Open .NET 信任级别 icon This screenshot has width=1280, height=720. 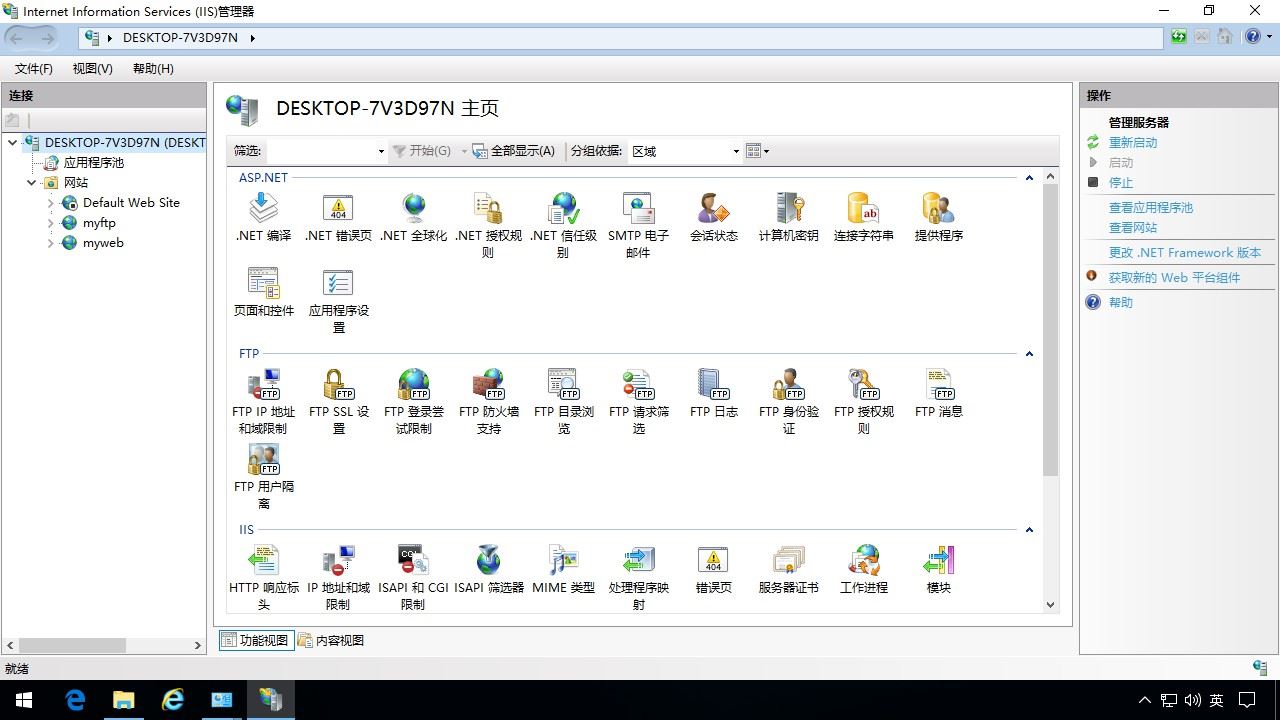pos(563,225)
